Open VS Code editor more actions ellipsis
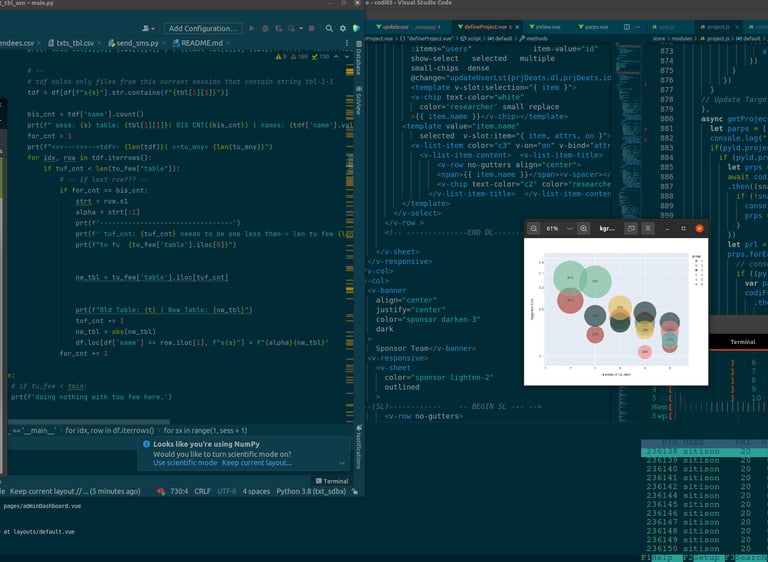 point(637,27)
